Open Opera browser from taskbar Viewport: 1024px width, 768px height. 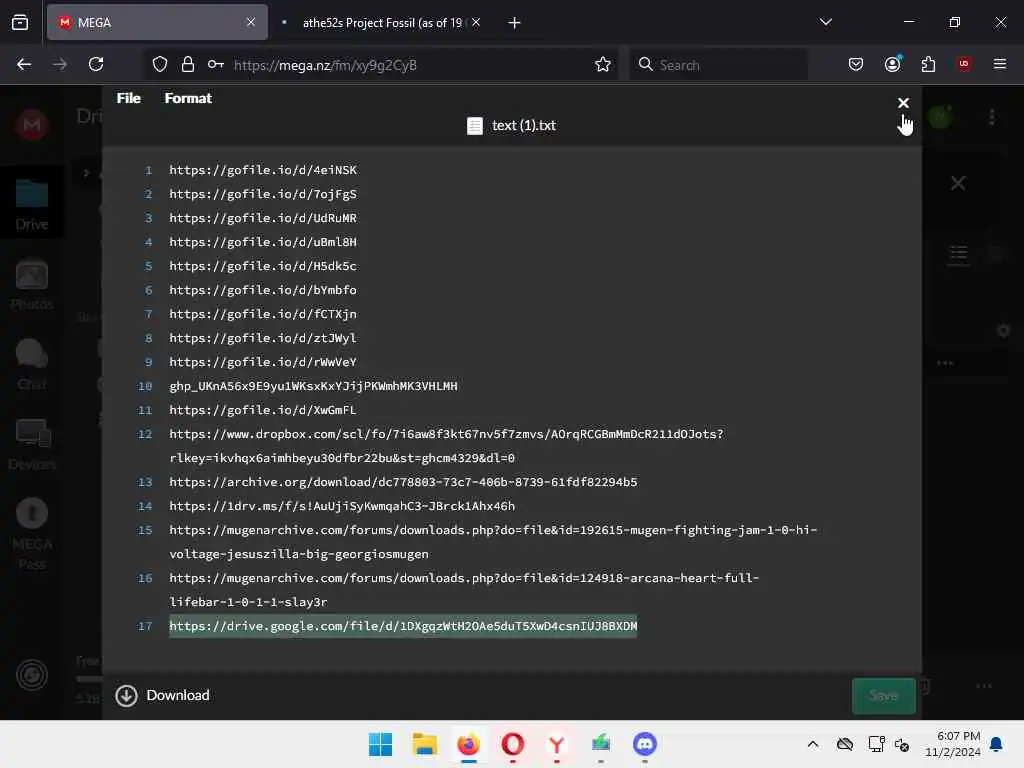(513, 744)
